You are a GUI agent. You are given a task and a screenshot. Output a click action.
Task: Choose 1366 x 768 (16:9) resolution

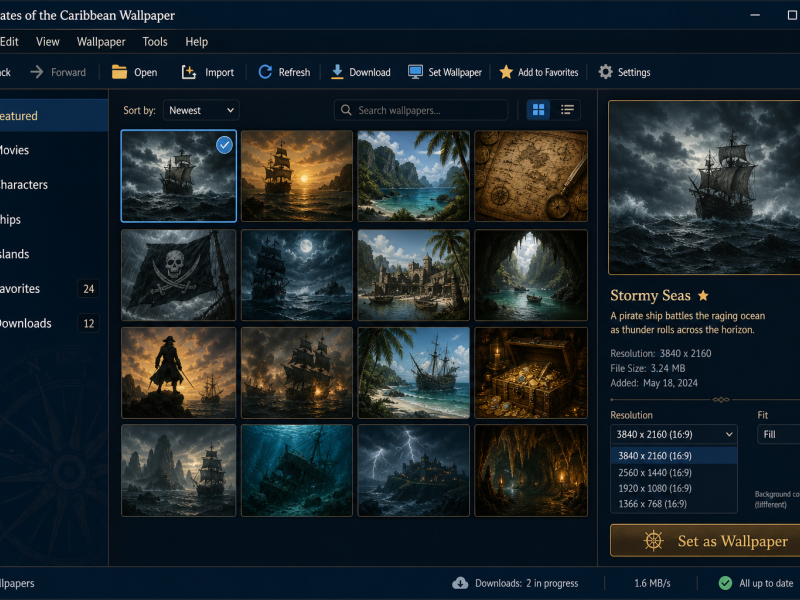coord(674,504)
